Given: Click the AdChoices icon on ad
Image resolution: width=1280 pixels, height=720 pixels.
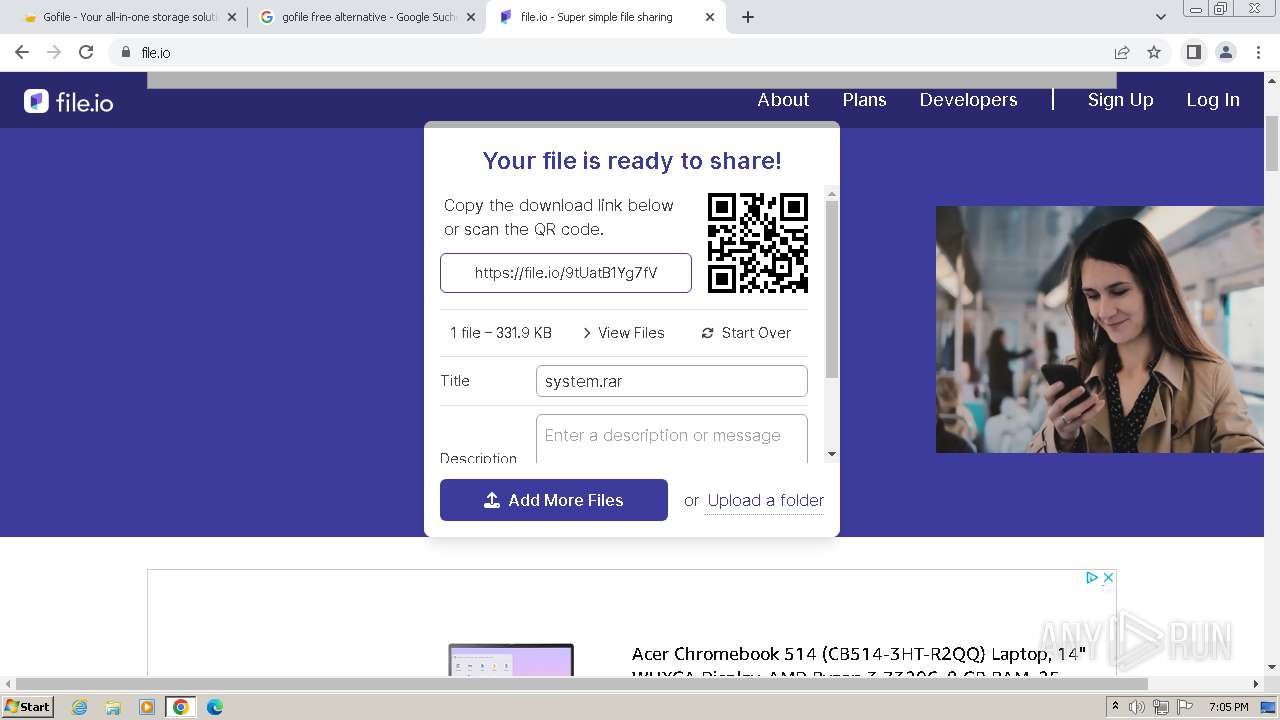Looking at the screenshot, I should pos(1092,577).
